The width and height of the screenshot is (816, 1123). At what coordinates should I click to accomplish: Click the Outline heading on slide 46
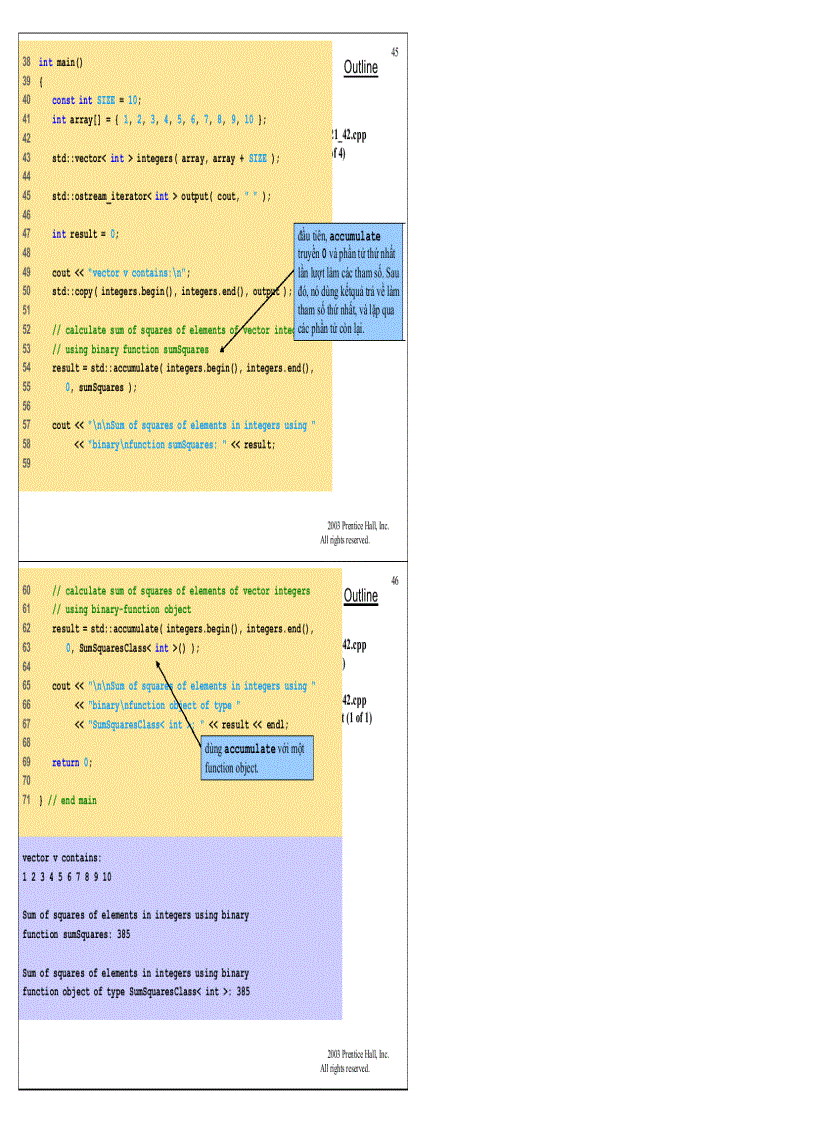pos(359,594)
